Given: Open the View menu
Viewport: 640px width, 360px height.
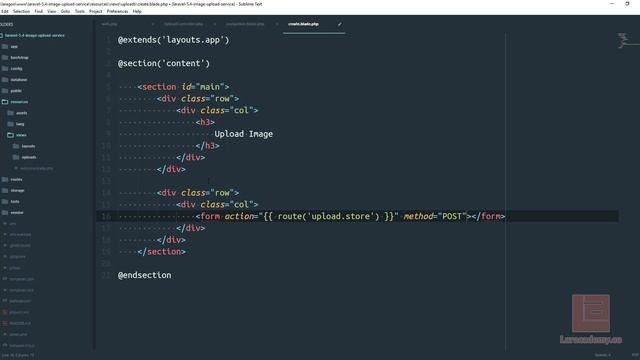Looking at the screenshot, I should point(51,11).
